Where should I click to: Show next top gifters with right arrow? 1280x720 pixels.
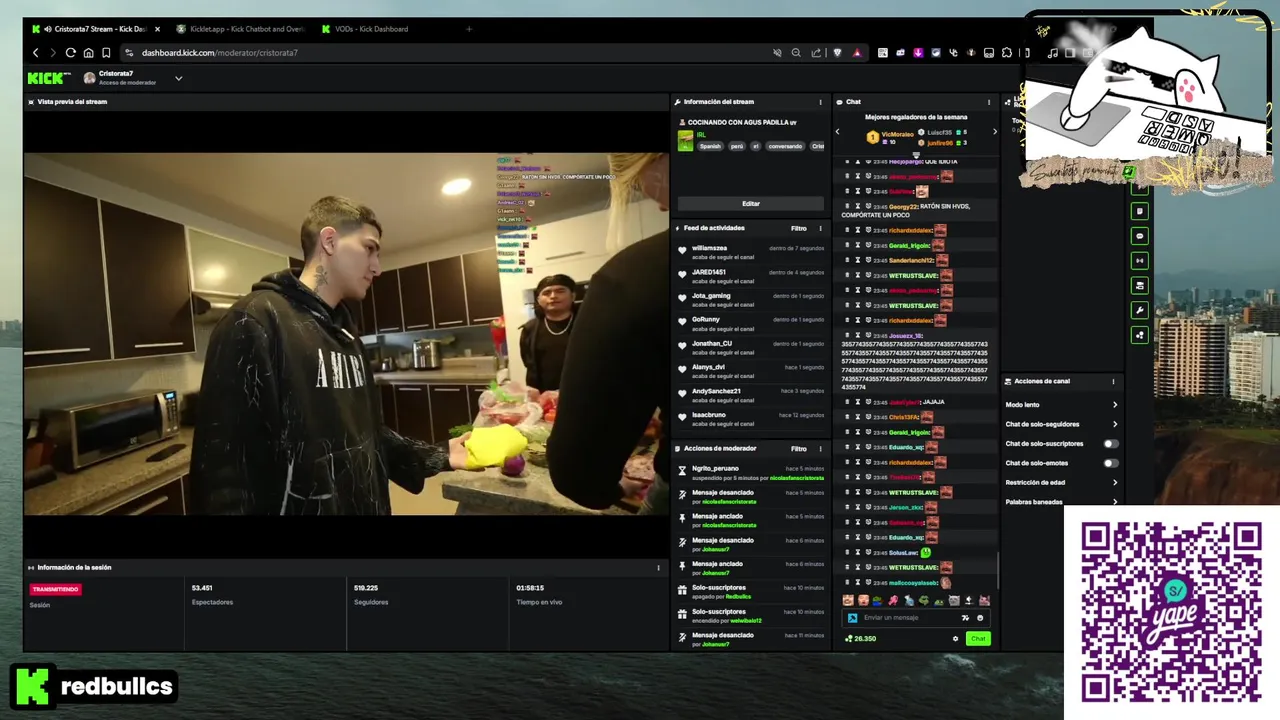click(x=994, y=132)
